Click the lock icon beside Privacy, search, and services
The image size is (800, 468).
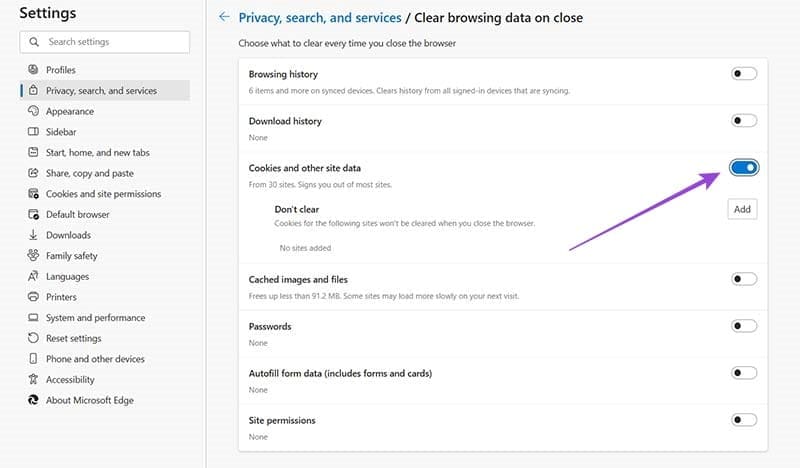[33, 90]
